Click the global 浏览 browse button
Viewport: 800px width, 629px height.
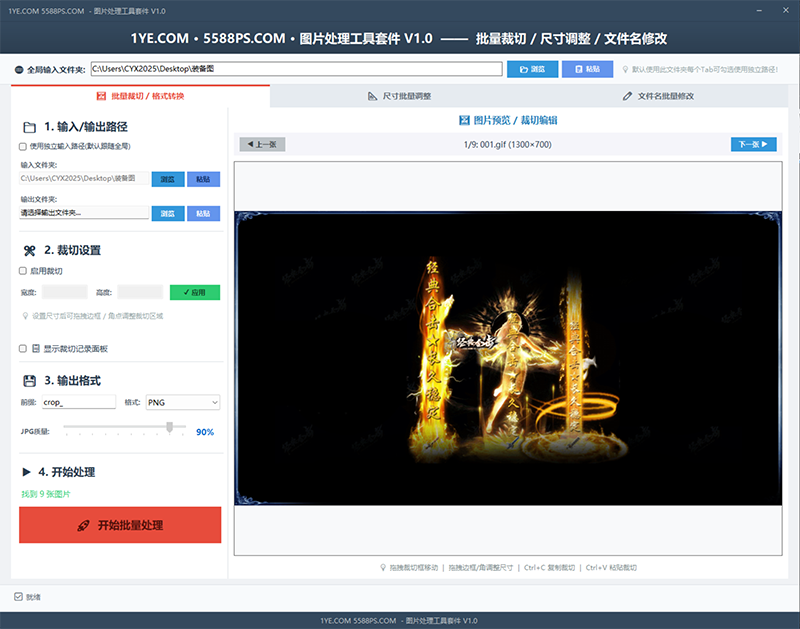pyautogui.click(x=533, y=69)
